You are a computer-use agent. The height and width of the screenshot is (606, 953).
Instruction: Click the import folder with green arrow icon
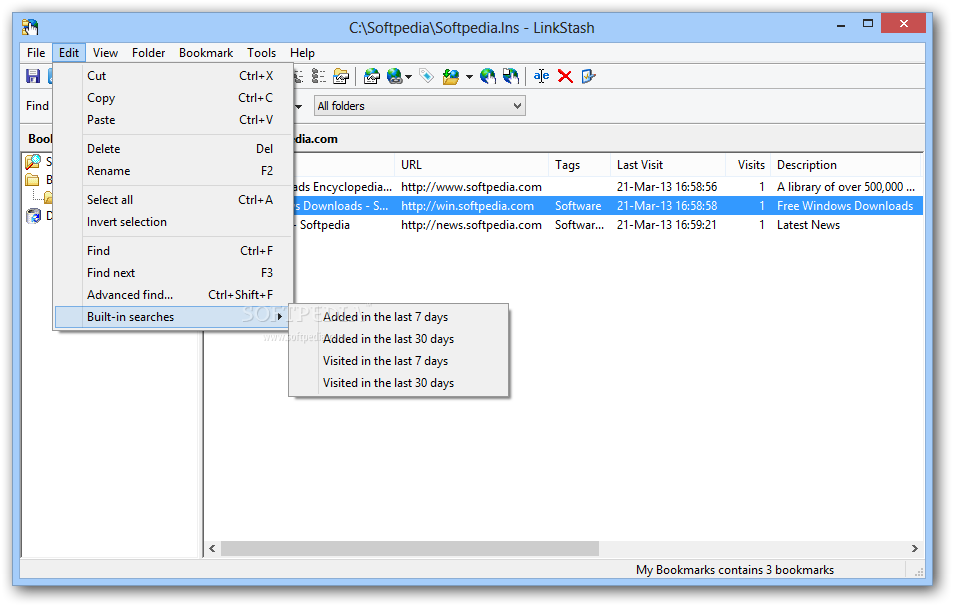tap(451, 76)
